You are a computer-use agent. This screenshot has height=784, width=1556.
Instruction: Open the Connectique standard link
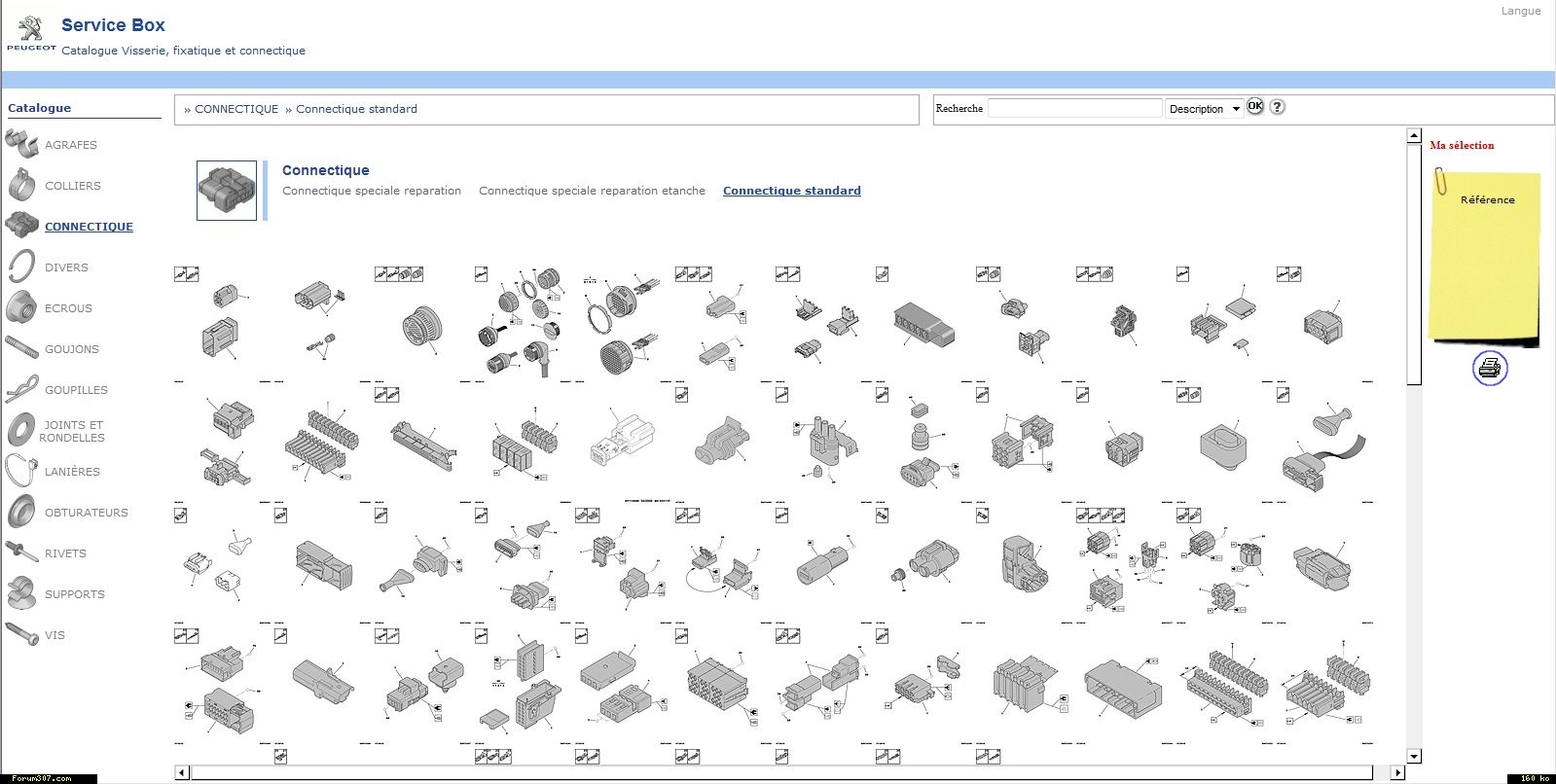click(x=791, y=191)
